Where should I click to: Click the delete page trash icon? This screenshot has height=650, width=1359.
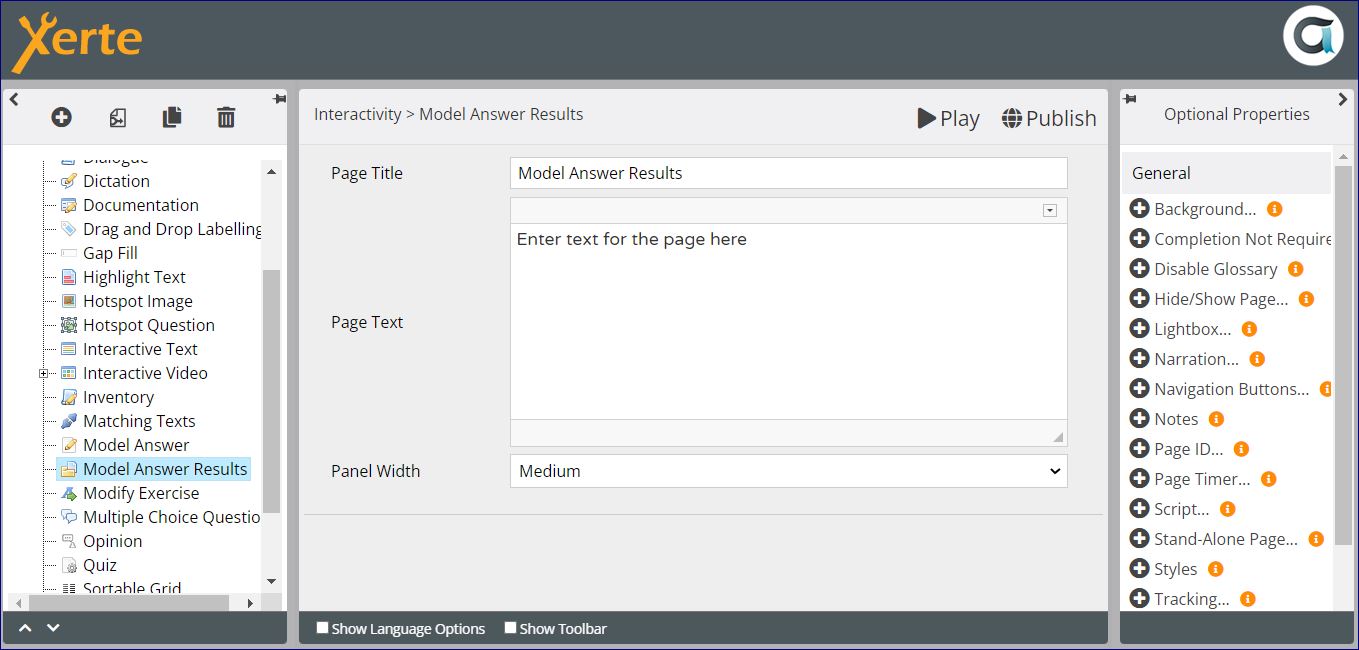click(x=226, y=118)
